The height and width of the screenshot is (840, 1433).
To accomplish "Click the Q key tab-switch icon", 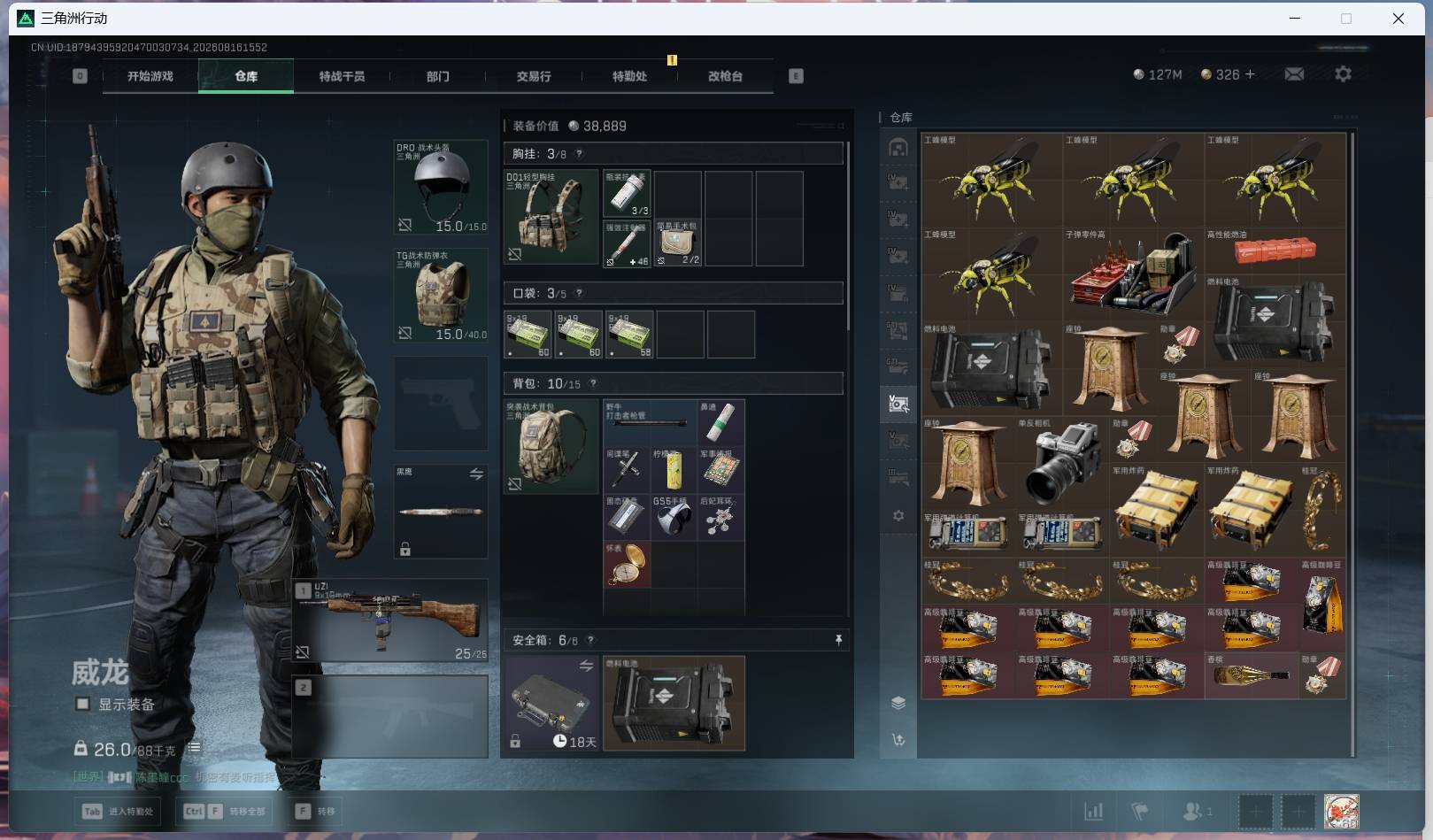I will [80, 76].
